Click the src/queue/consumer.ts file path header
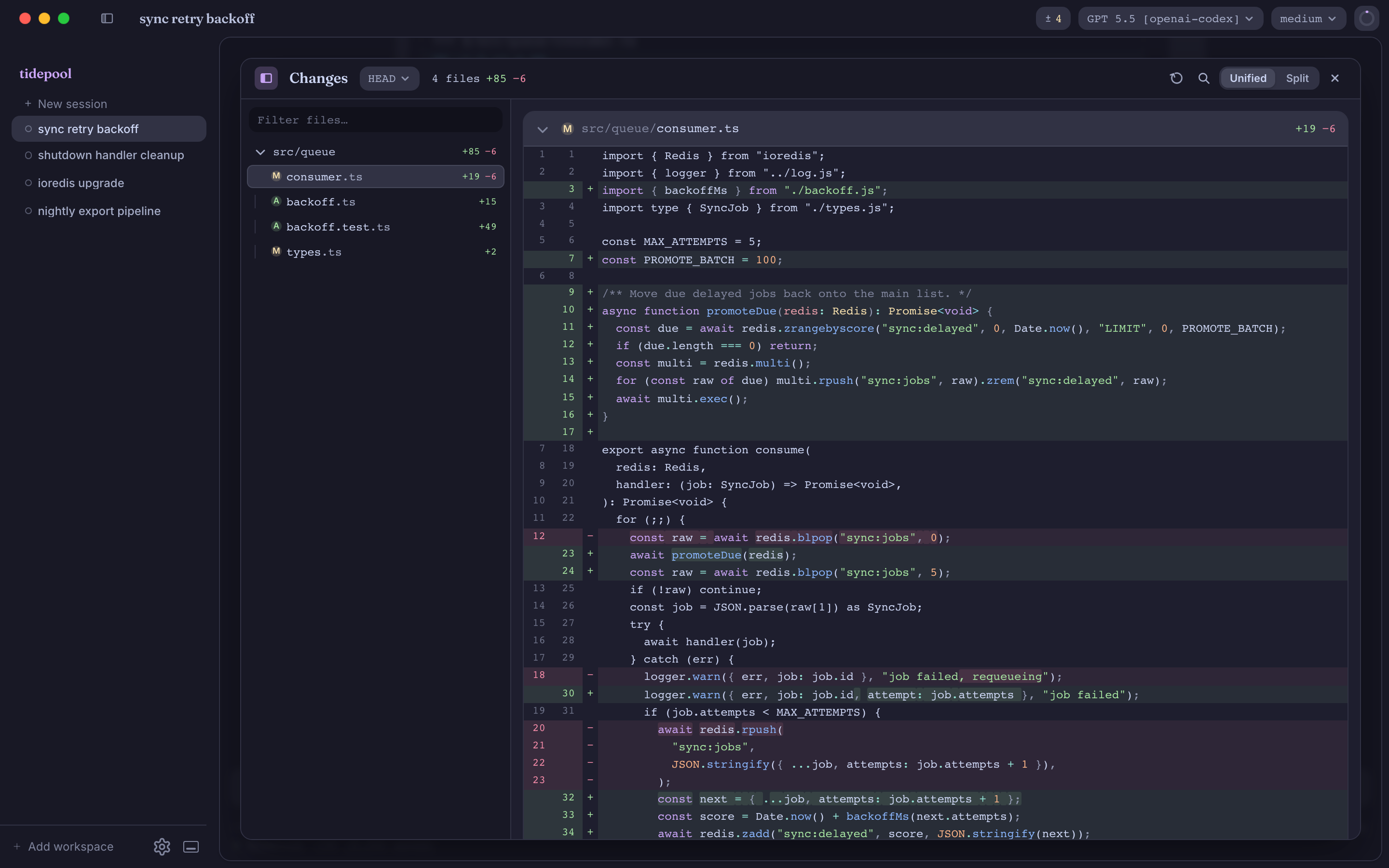1389x868 pixels. 660,129
